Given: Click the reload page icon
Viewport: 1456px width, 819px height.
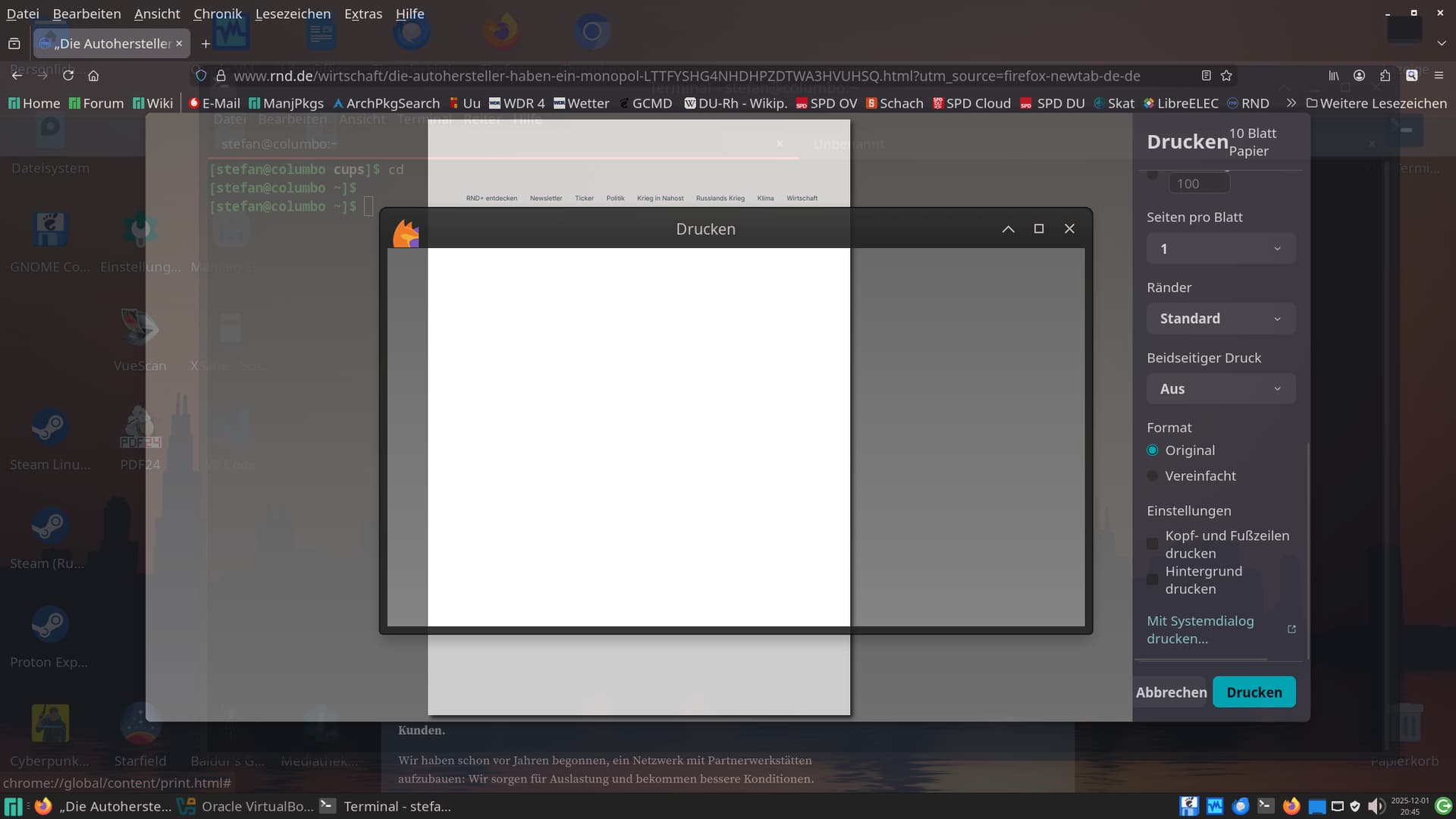Looking at the screenshot, I should coord(68,76).
